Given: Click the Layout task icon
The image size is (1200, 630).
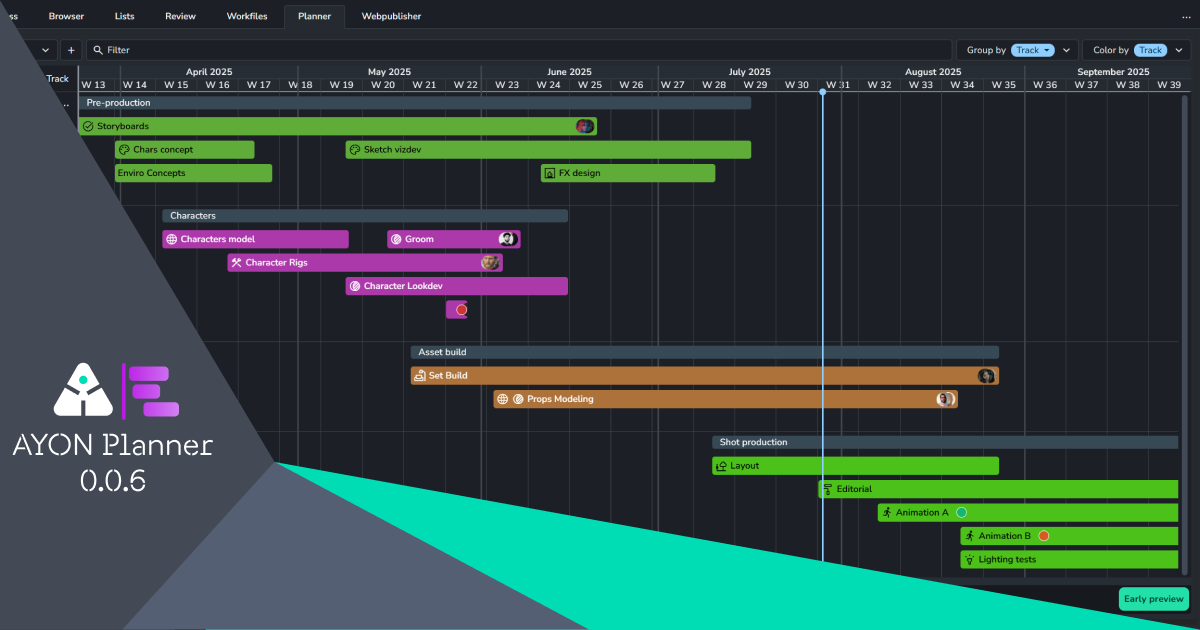Looking at the screenshot, I should coord(721,466).
